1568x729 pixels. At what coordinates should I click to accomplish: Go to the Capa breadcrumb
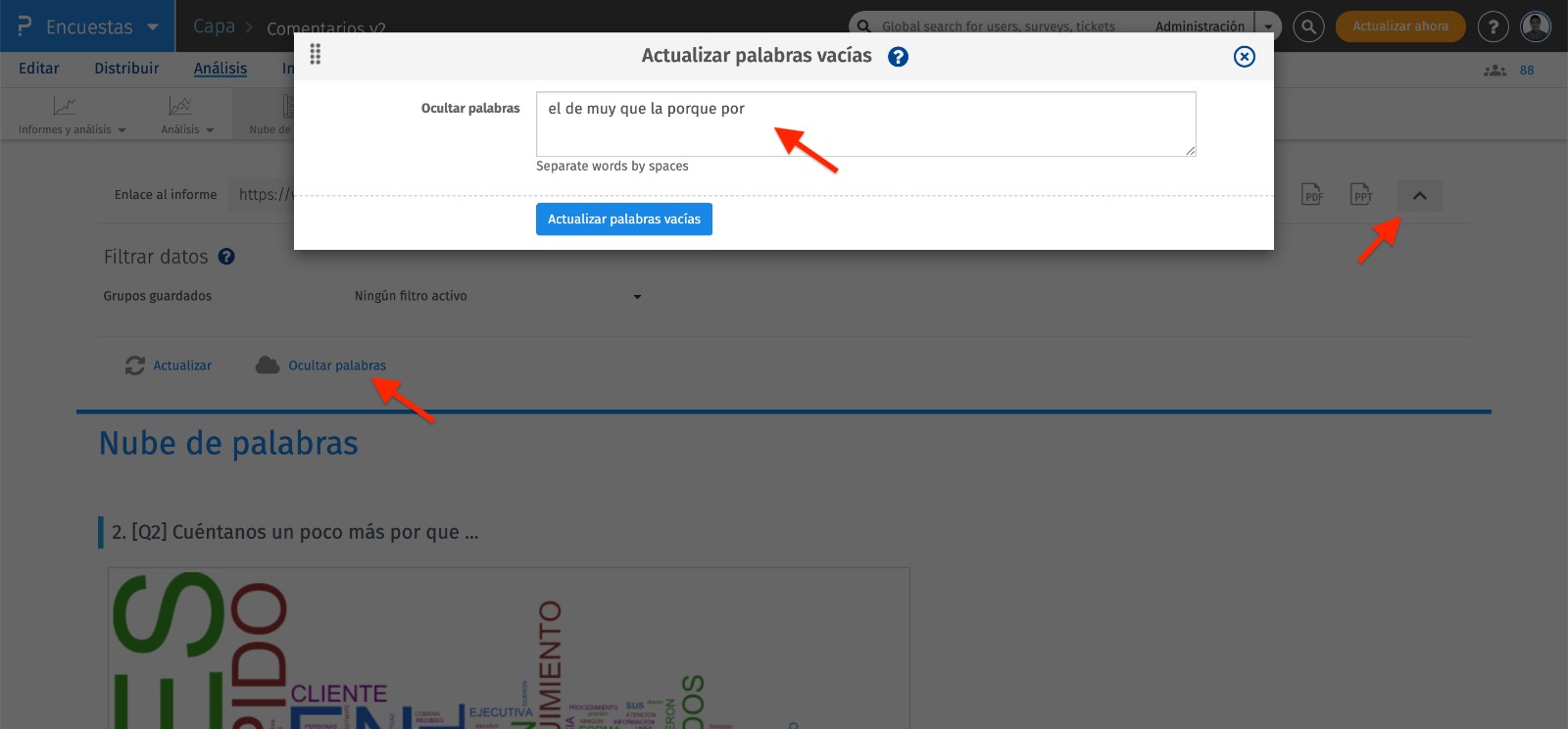coord(214,26)
